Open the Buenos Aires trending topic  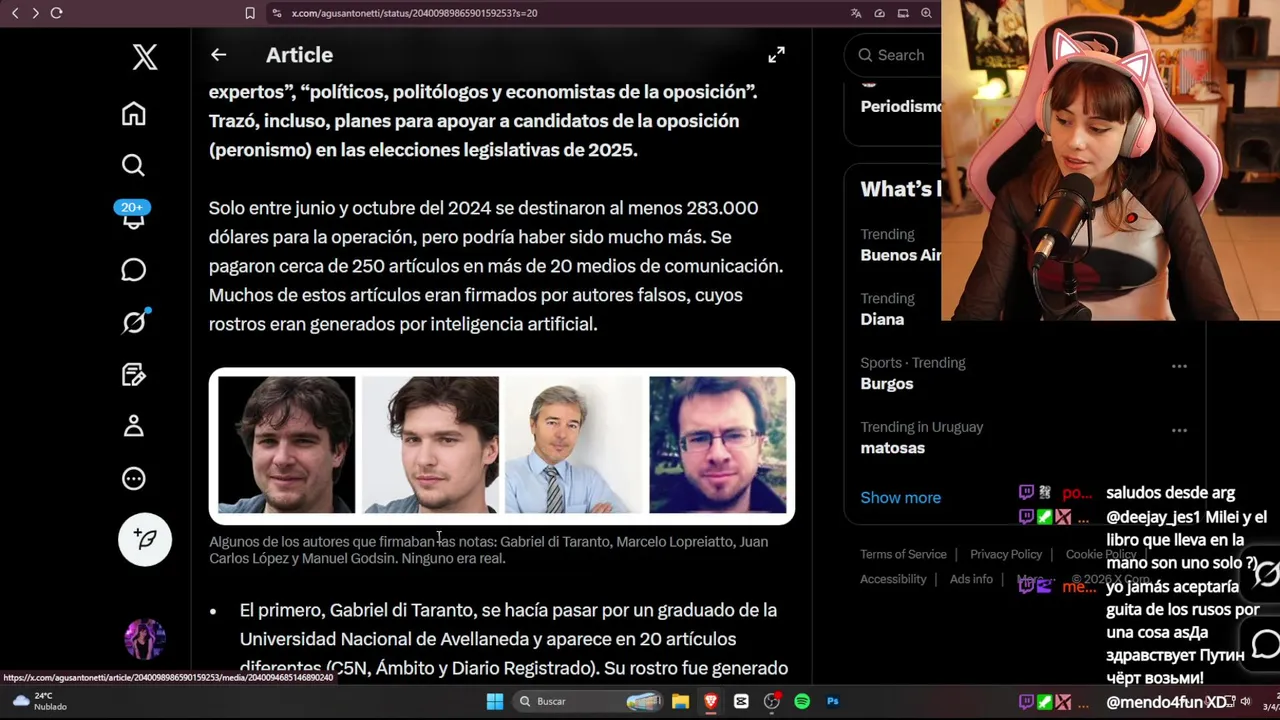tap(901, 255)
